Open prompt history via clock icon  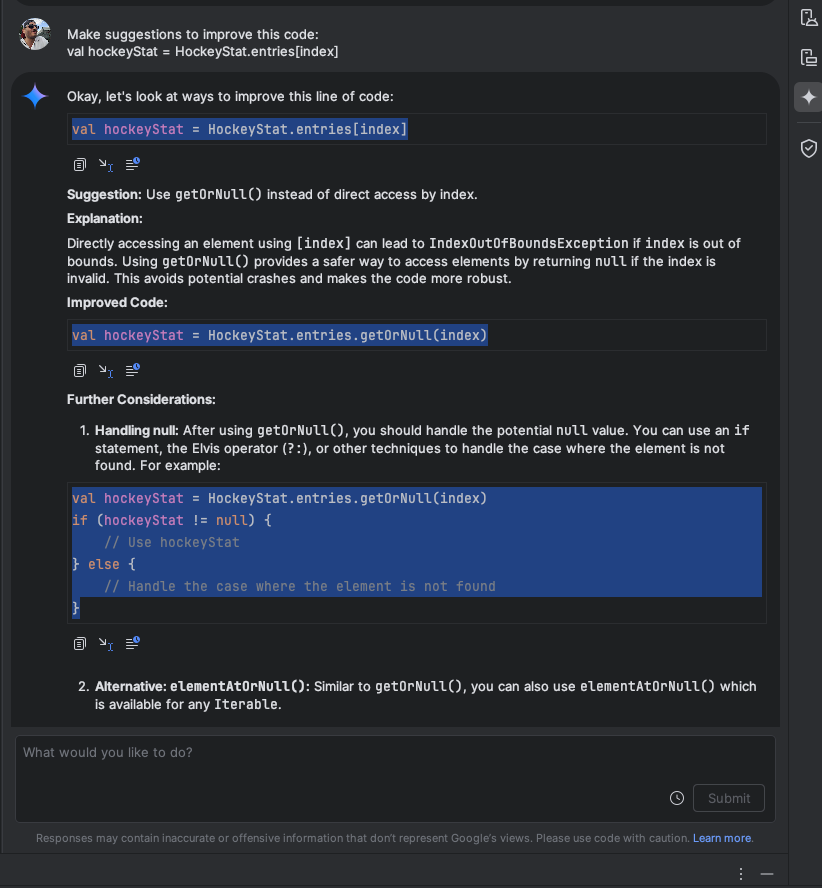click(x=677, y=797)
